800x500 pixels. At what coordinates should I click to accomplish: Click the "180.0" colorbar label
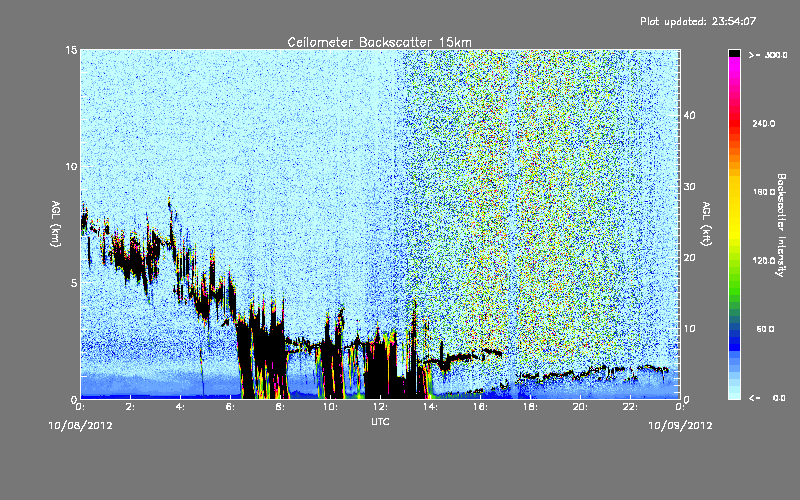(764, 192)
